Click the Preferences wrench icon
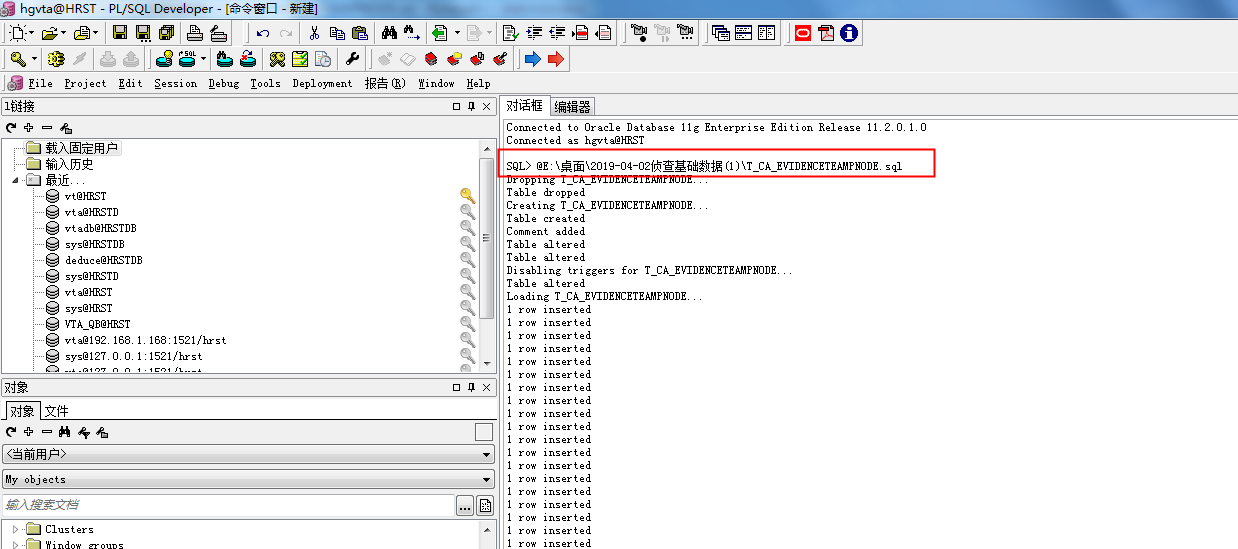The image size is (1238, 549). click(x=353, y=59)
